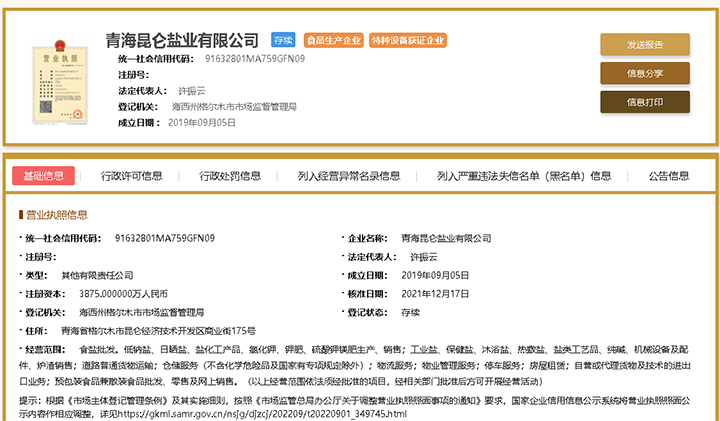Open the 列入严重违法失信名单（黑名单）信息 tab
Viewport: 720px width, 421px height.
point(524,176)
